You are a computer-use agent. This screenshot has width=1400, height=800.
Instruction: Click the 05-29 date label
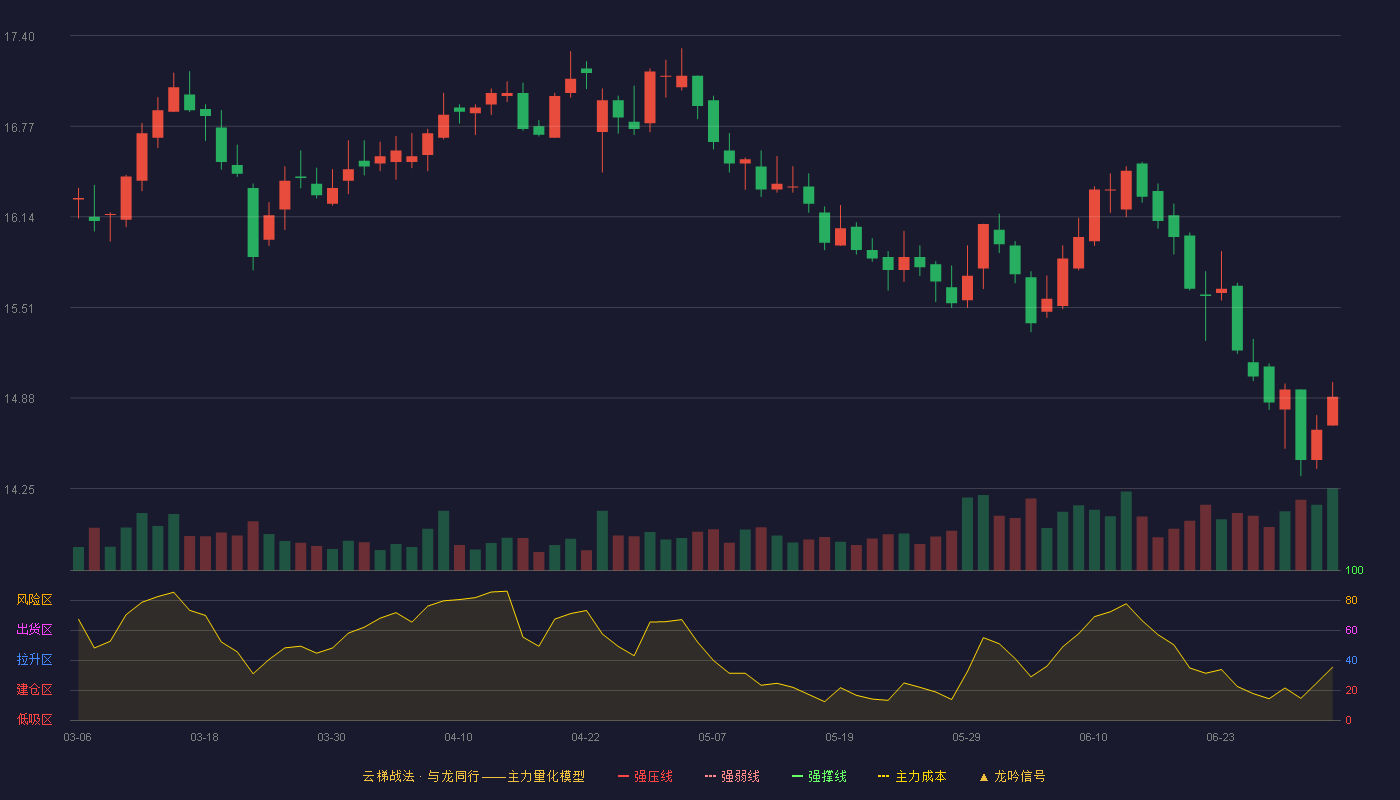(x=966, y=737)
